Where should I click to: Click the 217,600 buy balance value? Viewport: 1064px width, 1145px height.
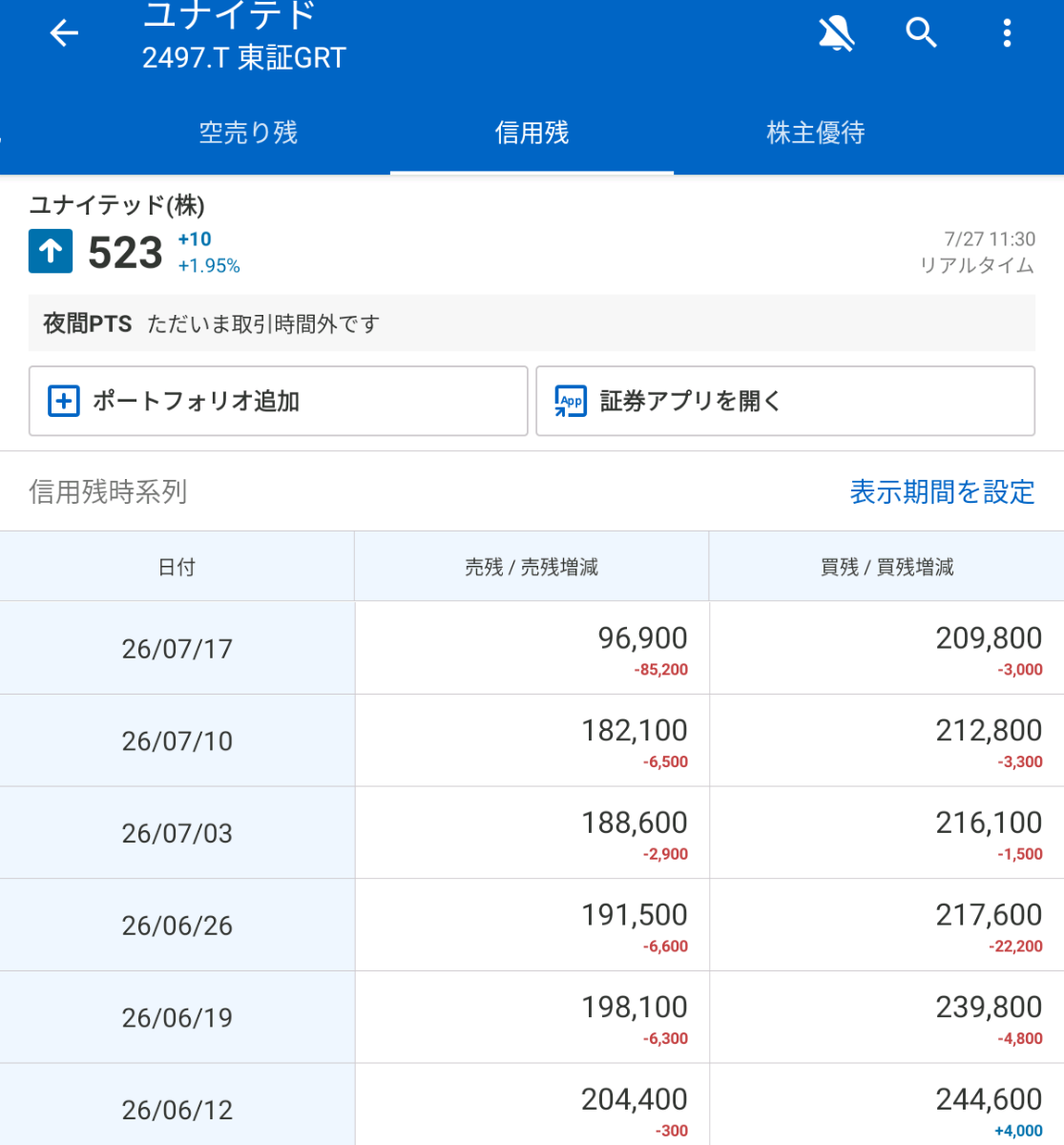(989, 915)
